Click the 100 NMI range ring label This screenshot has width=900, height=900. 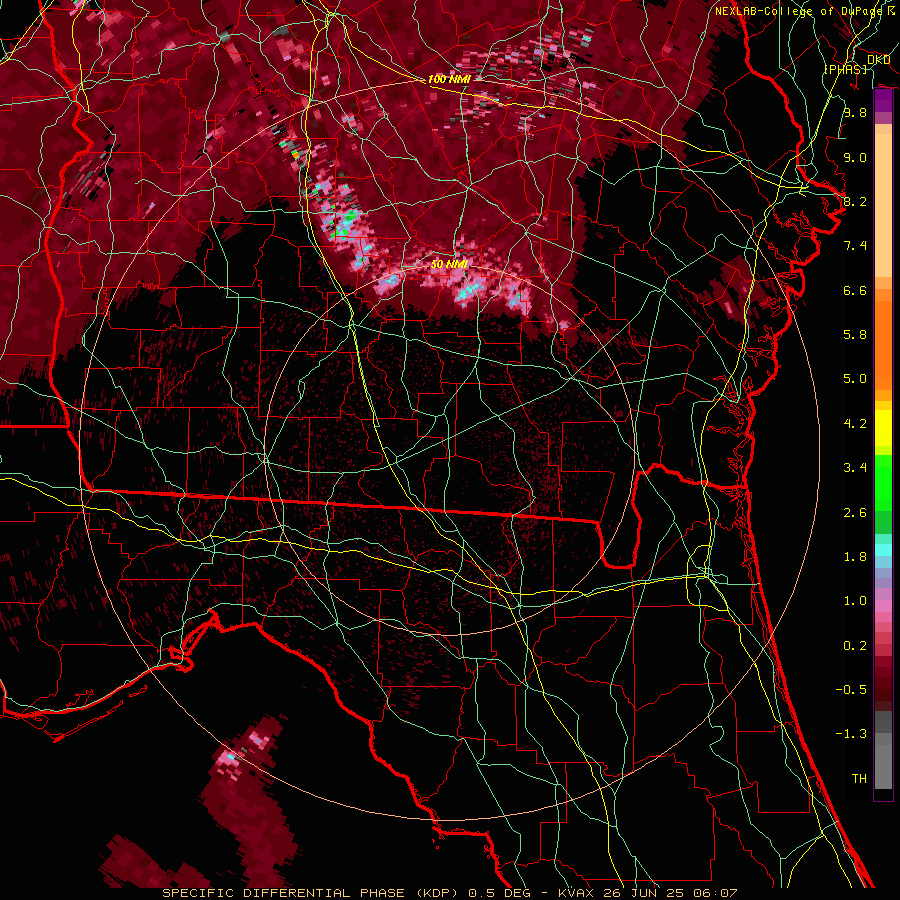449,79
